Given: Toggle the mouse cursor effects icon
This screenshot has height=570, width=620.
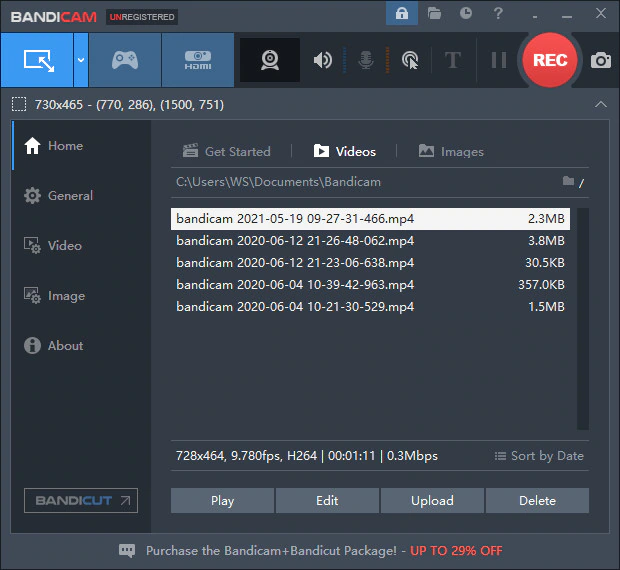Looking at the screenshot, I should click(x=410, y=60).
